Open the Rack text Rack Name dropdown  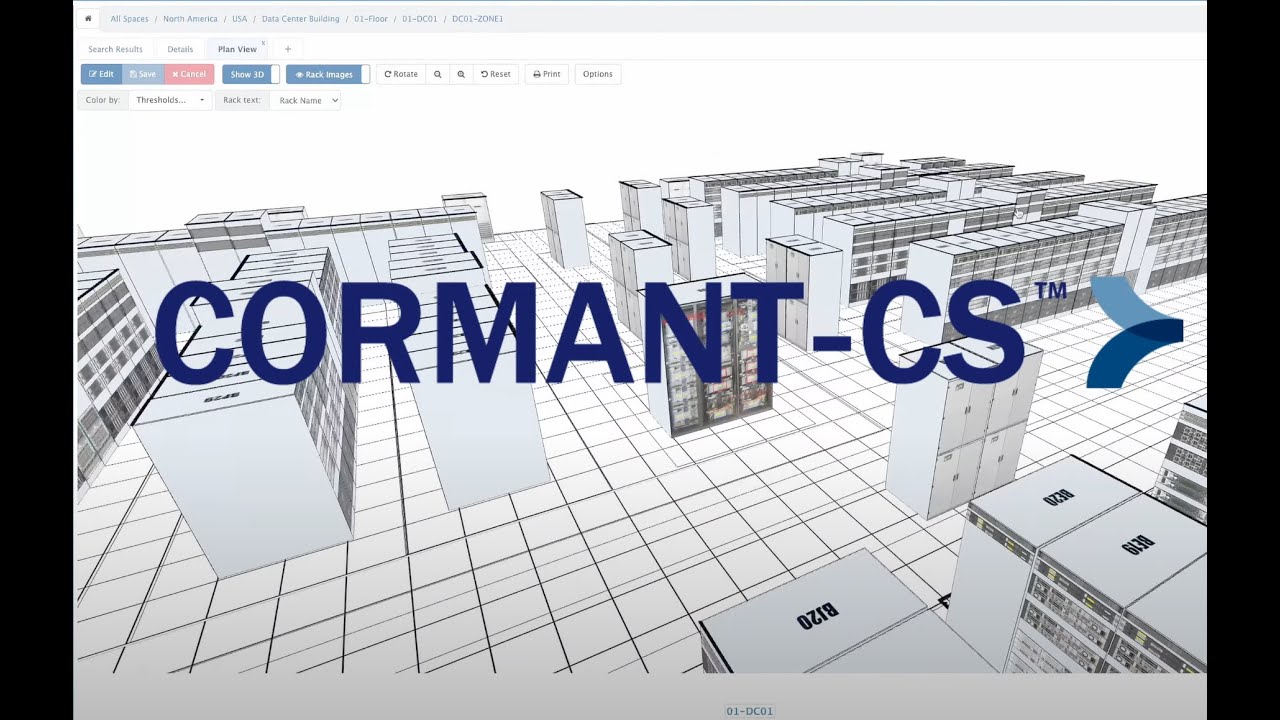tap(305, 100)
